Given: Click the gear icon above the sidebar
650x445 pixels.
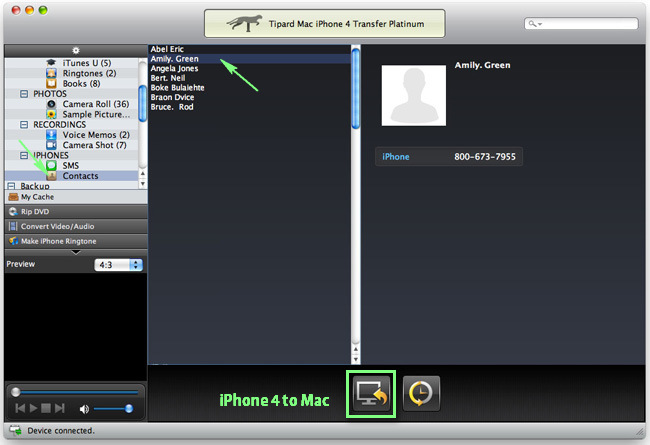Looking at the screenshot, I should pos(75,51).
